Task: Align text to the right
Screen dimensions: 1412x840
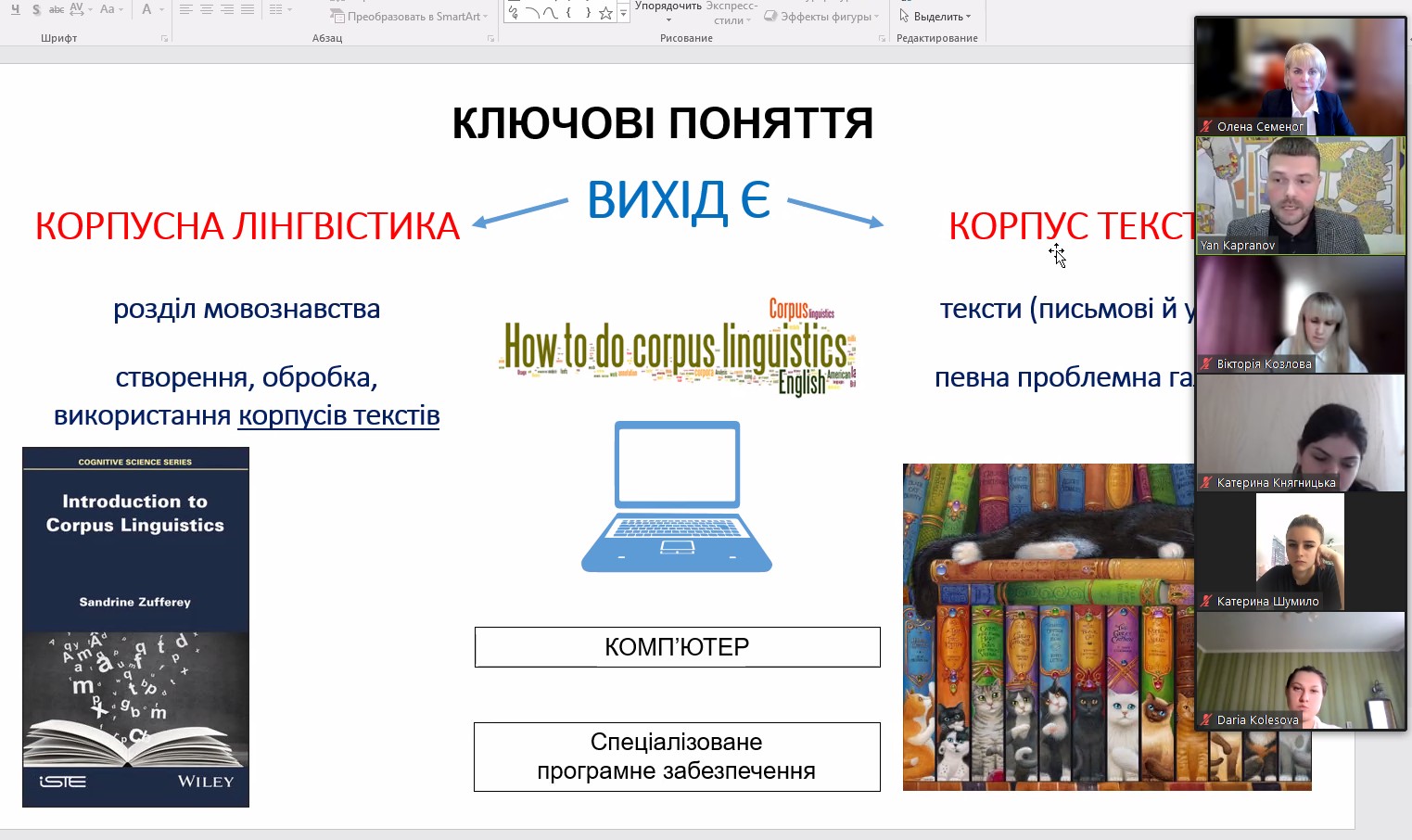Action: [x=226, y=9]
